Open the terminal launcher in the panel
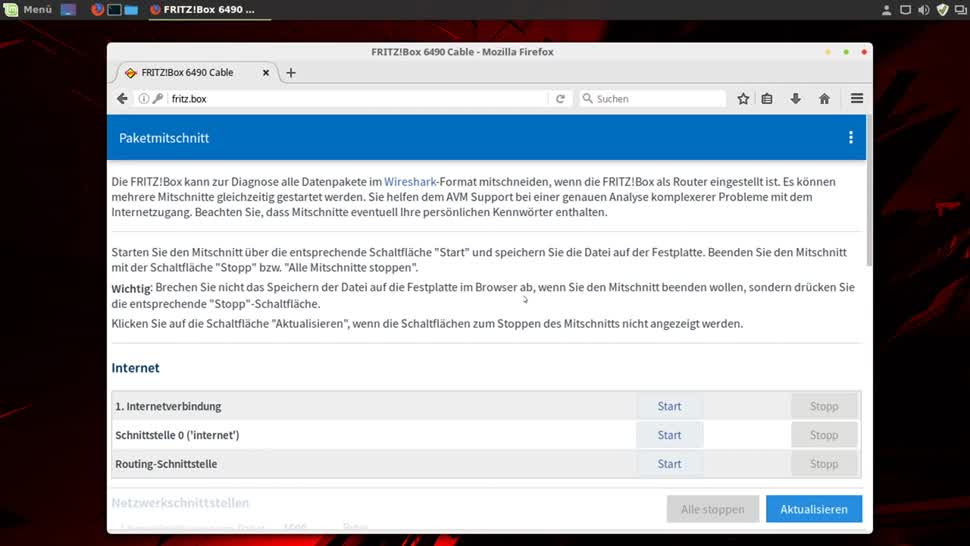 (x=114, y=9)
